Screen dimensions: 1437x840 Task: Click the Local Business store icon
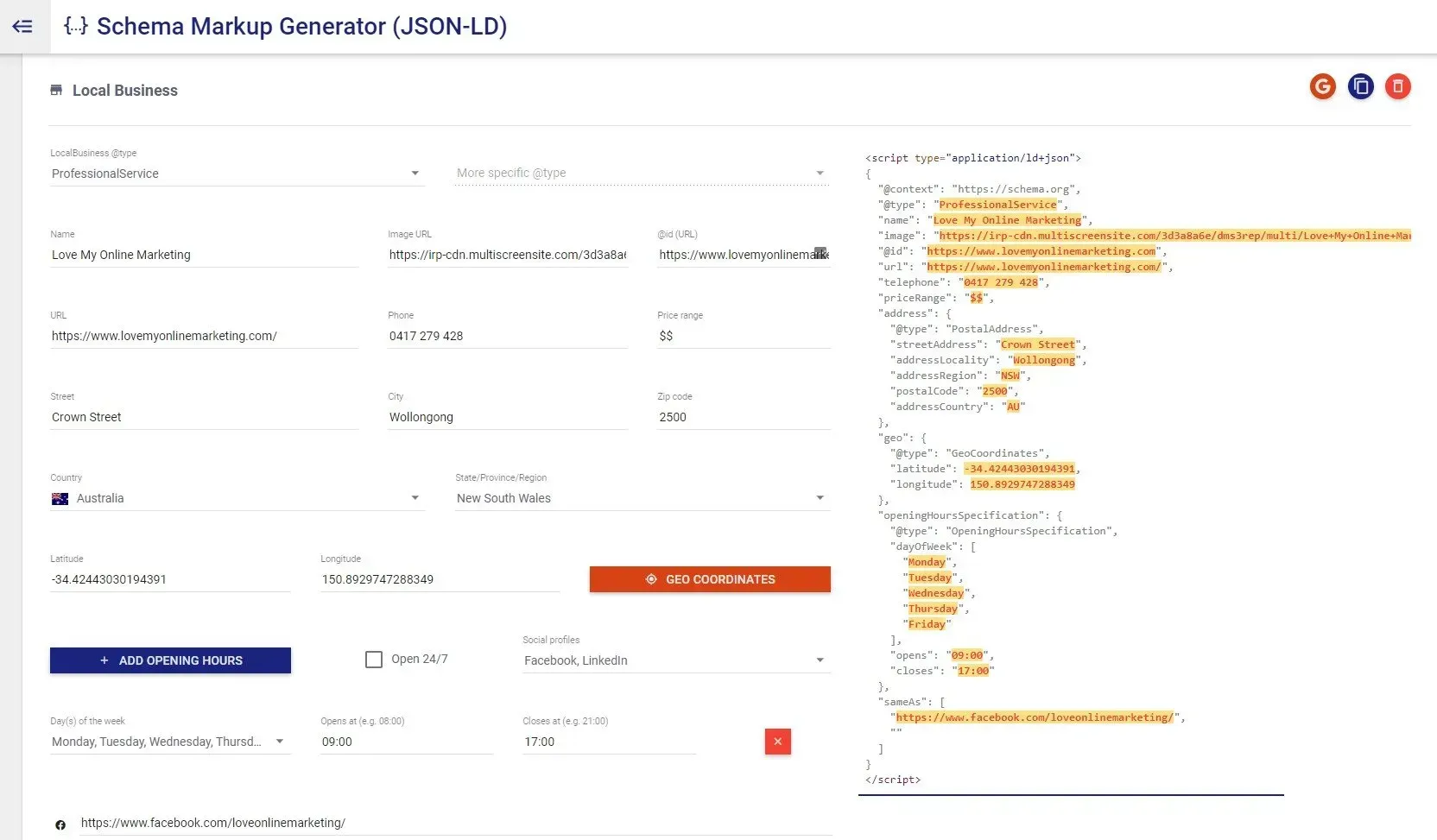click(x=56, y=91)
